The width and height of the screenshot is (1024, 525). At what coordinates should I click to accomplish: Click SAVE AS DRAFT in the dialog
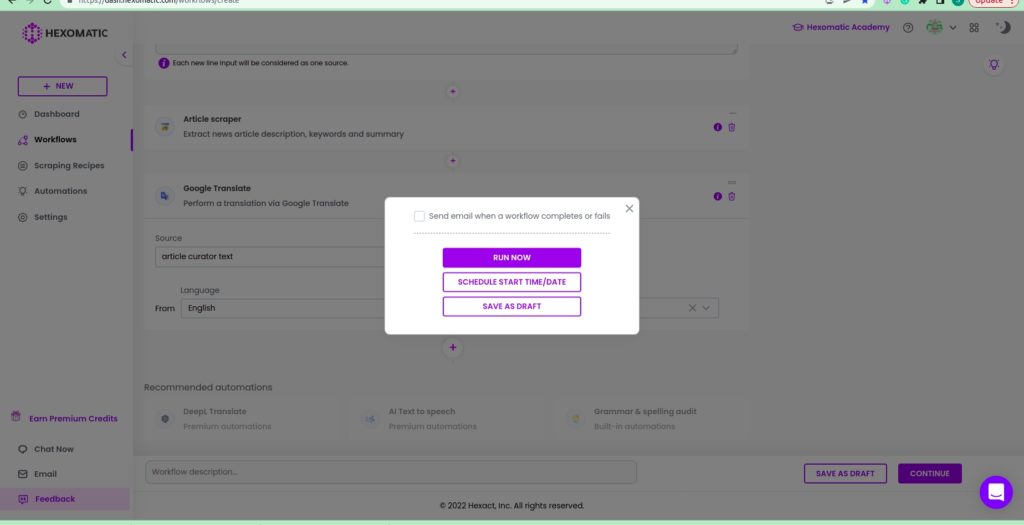[x=512, y=307]
